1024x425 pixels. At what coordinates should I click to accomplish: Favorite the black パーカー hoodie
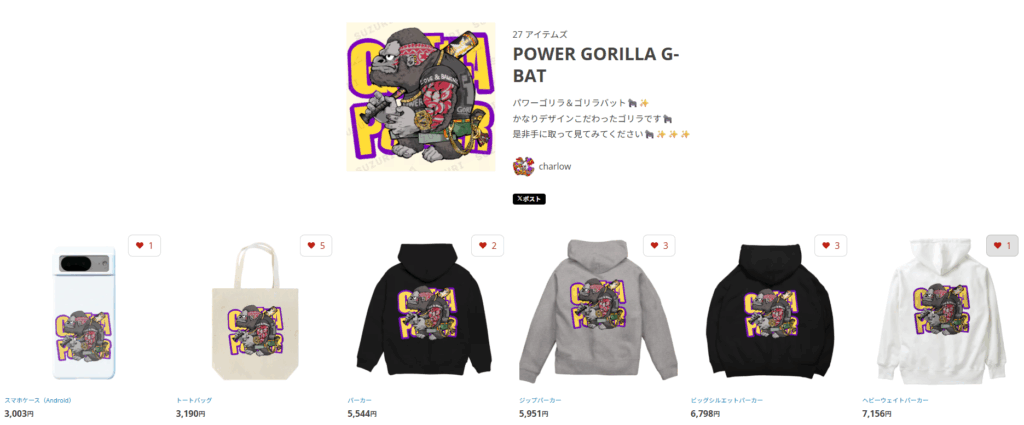[x=488, y=245]
